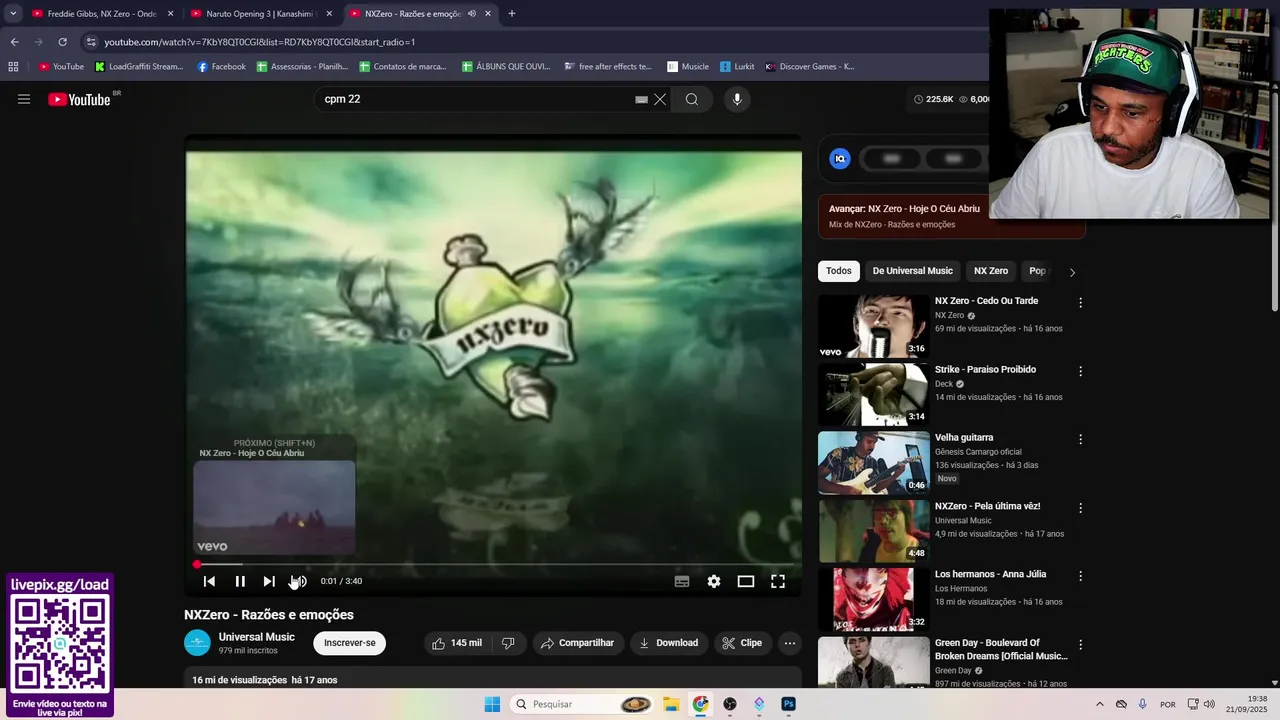1280x720 pixels.
Task: Open options menu for Velha guitarra
Action: (x=1080, y=439)
